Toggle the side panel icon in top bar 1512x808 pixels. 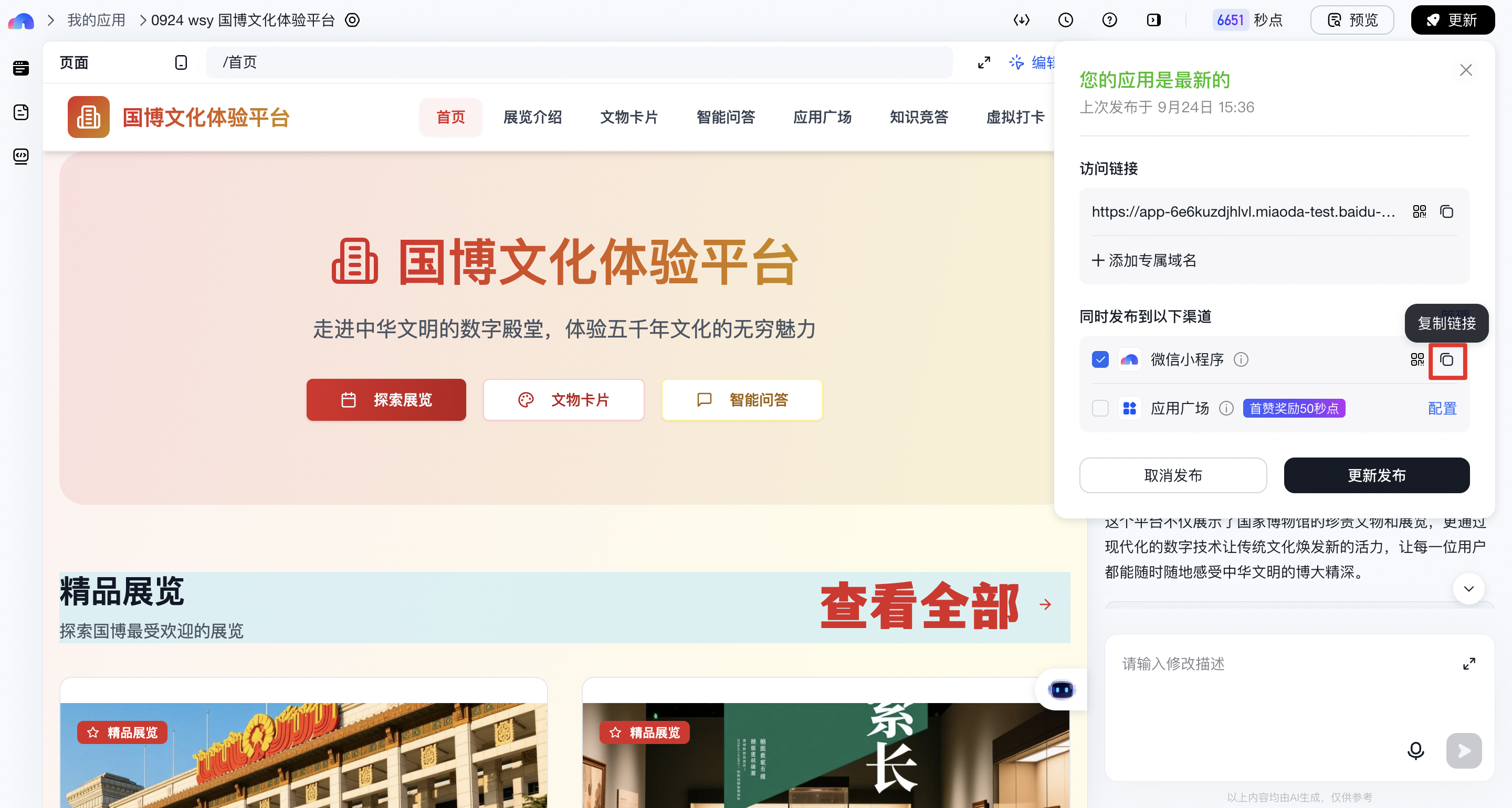[1153, 20]
